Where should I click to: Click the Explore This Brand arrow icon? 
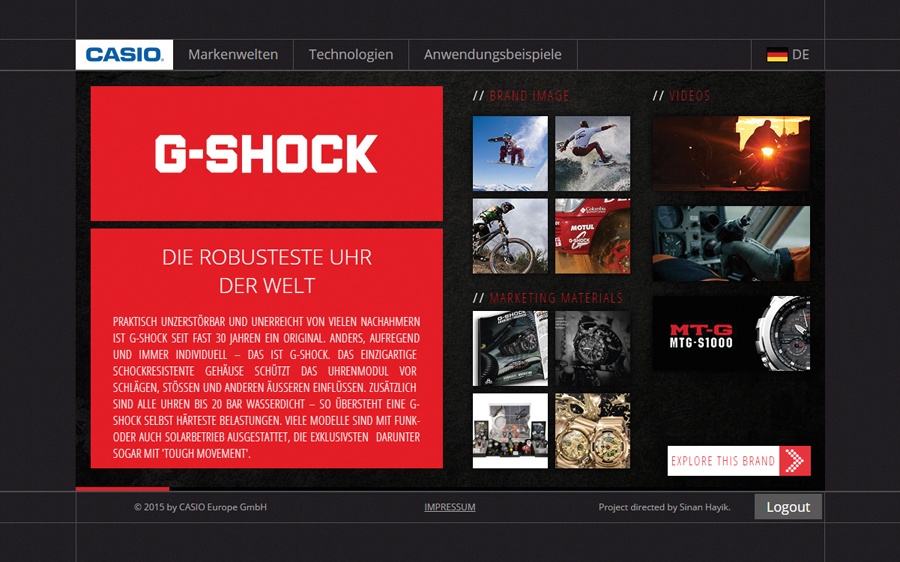tap(795, 460)
